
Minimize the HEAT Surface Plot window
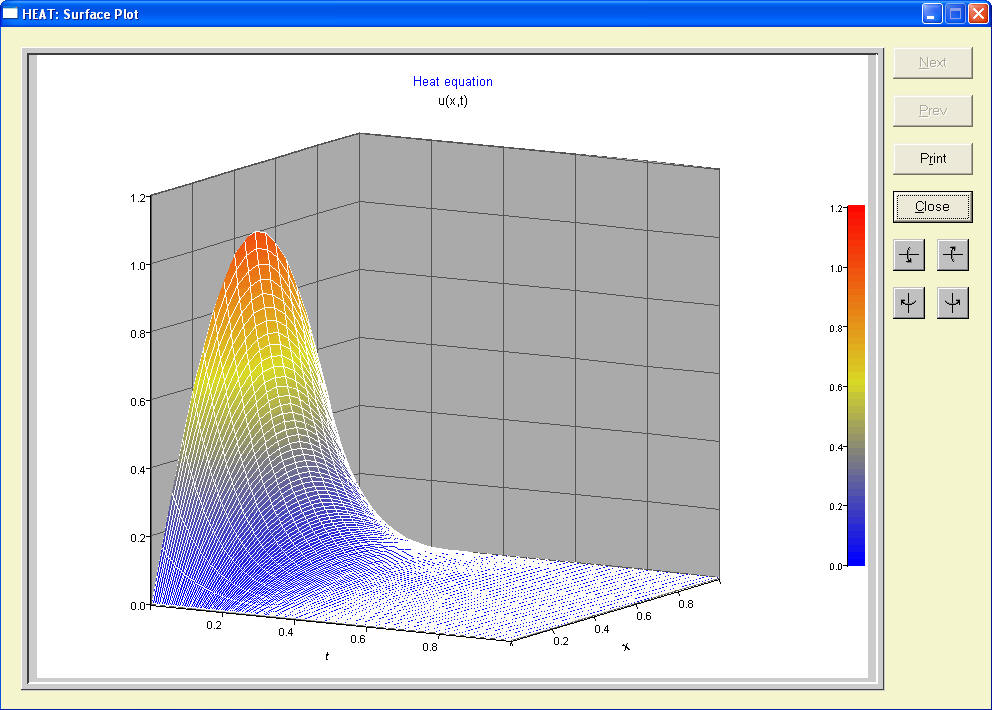(x=932, y=14)
